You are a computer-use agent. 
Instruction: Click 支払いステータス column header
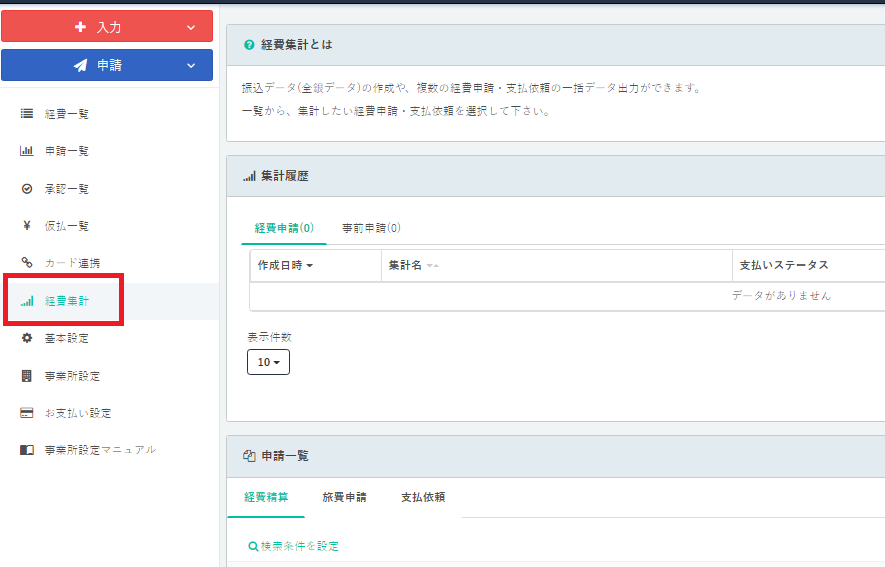tap(784, 265)
